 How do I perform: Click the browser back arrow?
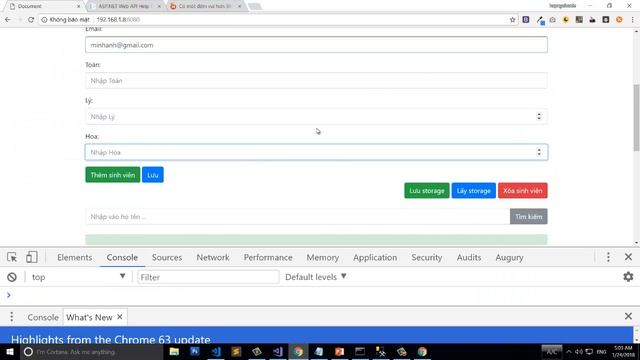(x=8, y=19)
